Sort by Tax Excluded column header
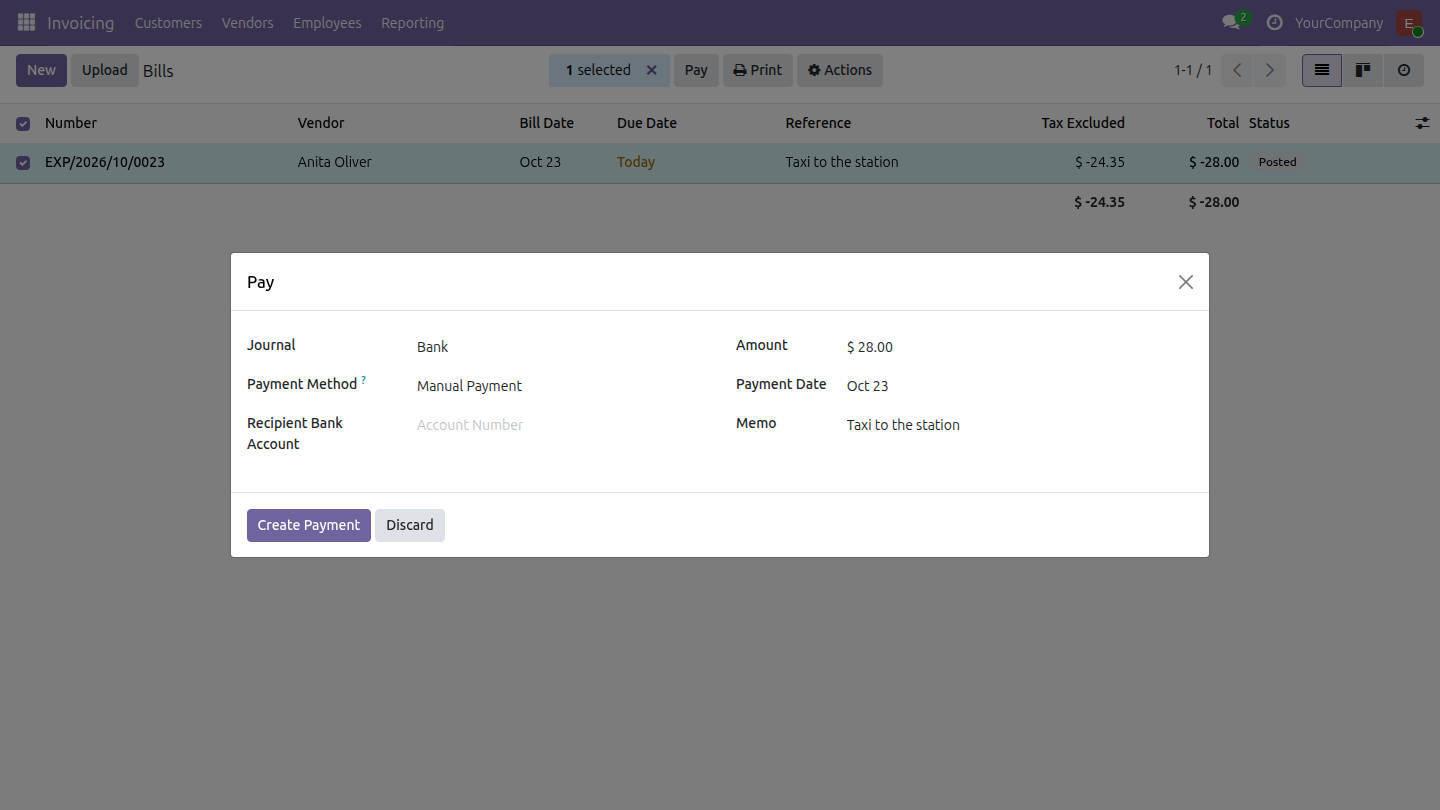The width and height of the screenshot is (1440, 810). coord(1083,123)
